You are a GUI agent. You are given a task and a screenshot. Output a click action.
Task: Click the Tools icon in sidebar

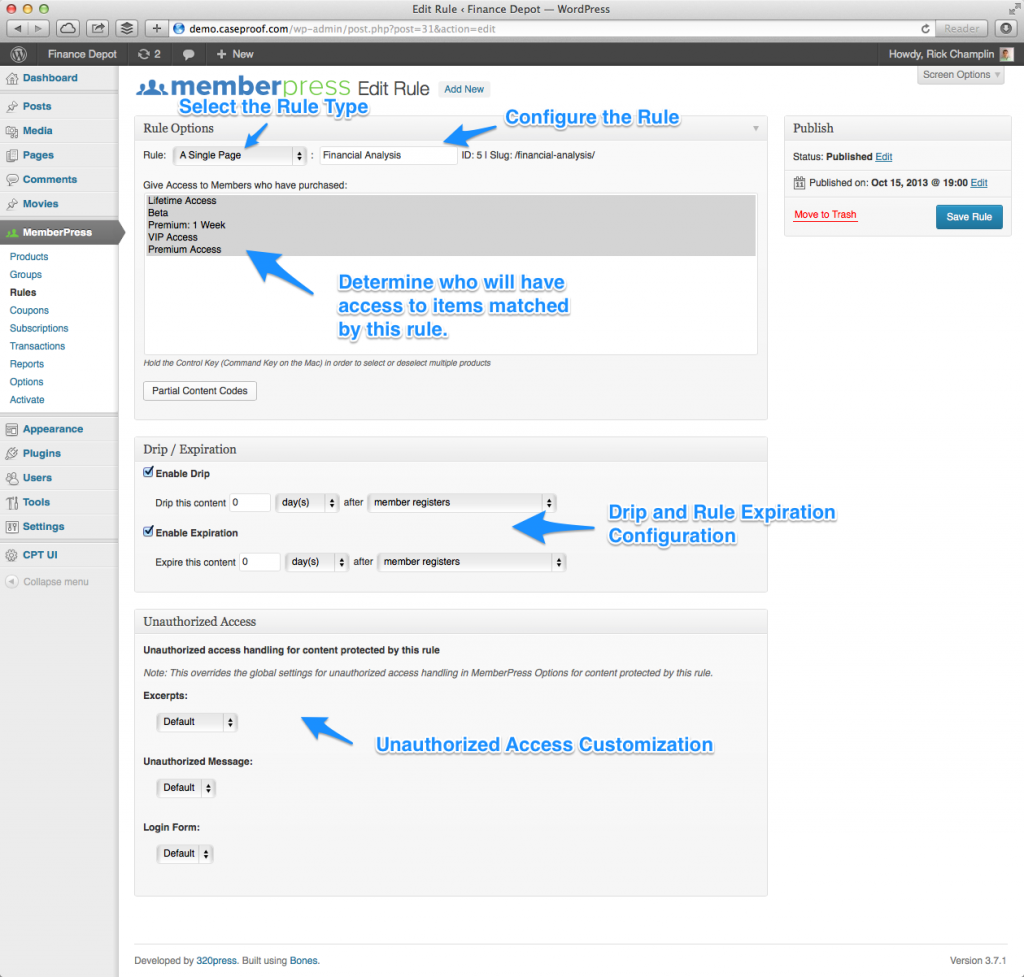tap(12, 502)
